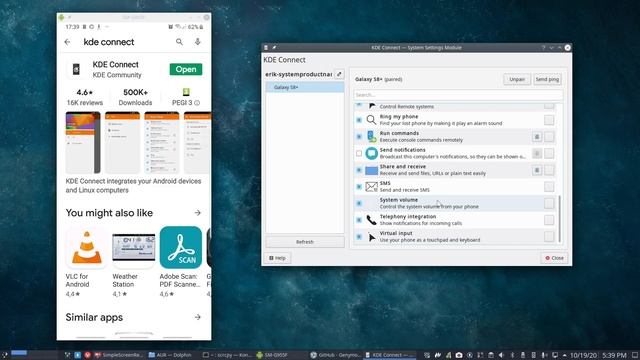Disable the System volume plugin checkbox
The height and width of the screenshot is (360, 640).
pyautogui.click(x=359, y=203)
